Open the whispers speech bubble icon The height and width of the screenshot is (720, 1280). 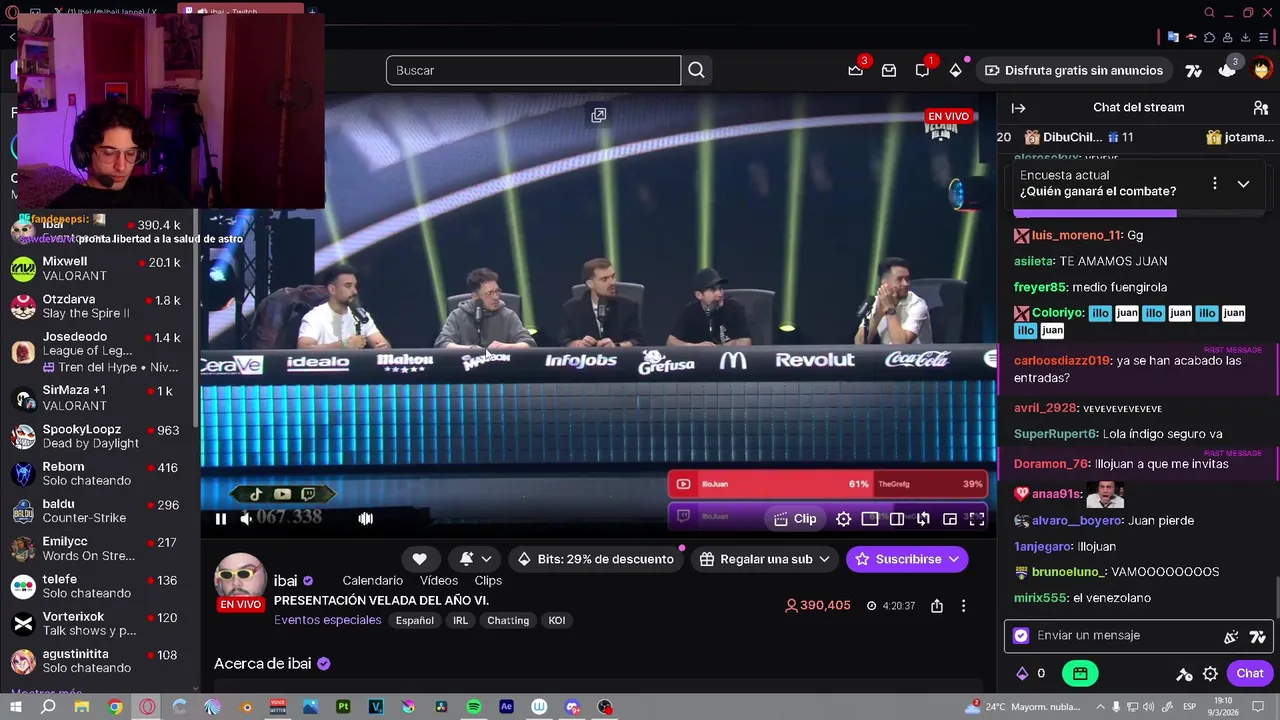point(922,70)
